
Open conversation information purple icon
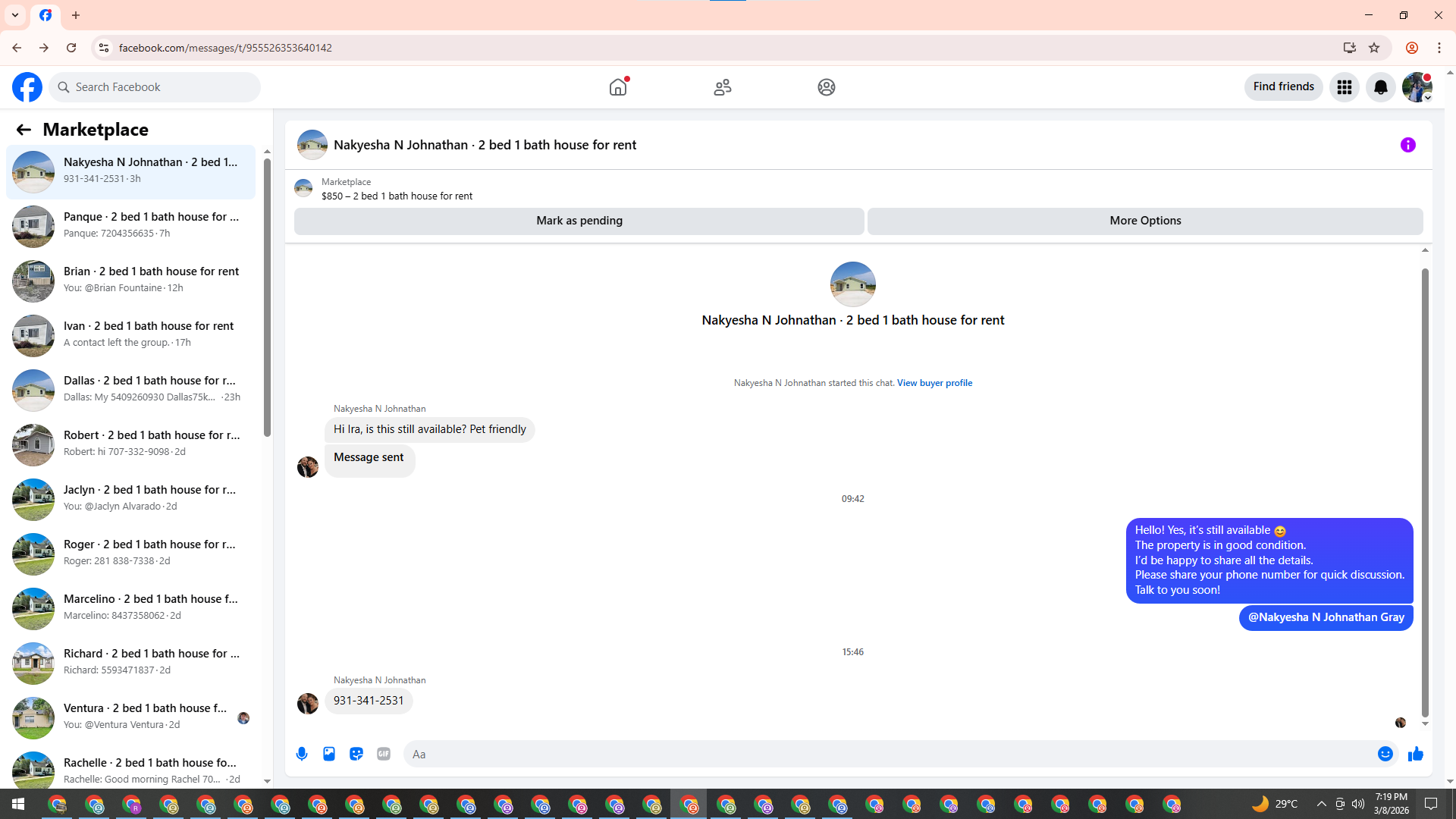point(1407,145)
